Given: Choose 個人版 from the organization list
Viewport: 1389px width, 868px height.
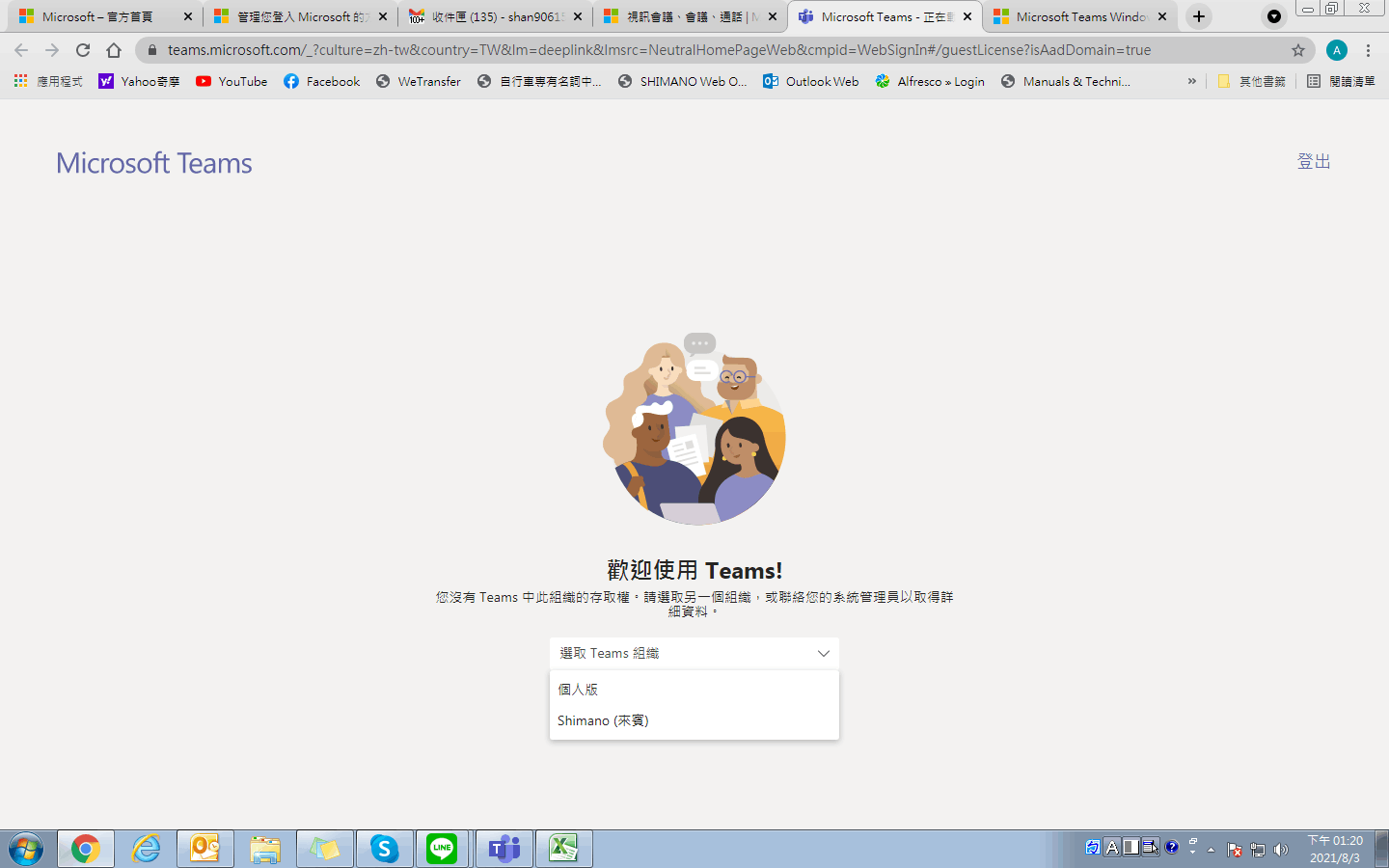Looking at the screenshot, I should pos(694,690).
